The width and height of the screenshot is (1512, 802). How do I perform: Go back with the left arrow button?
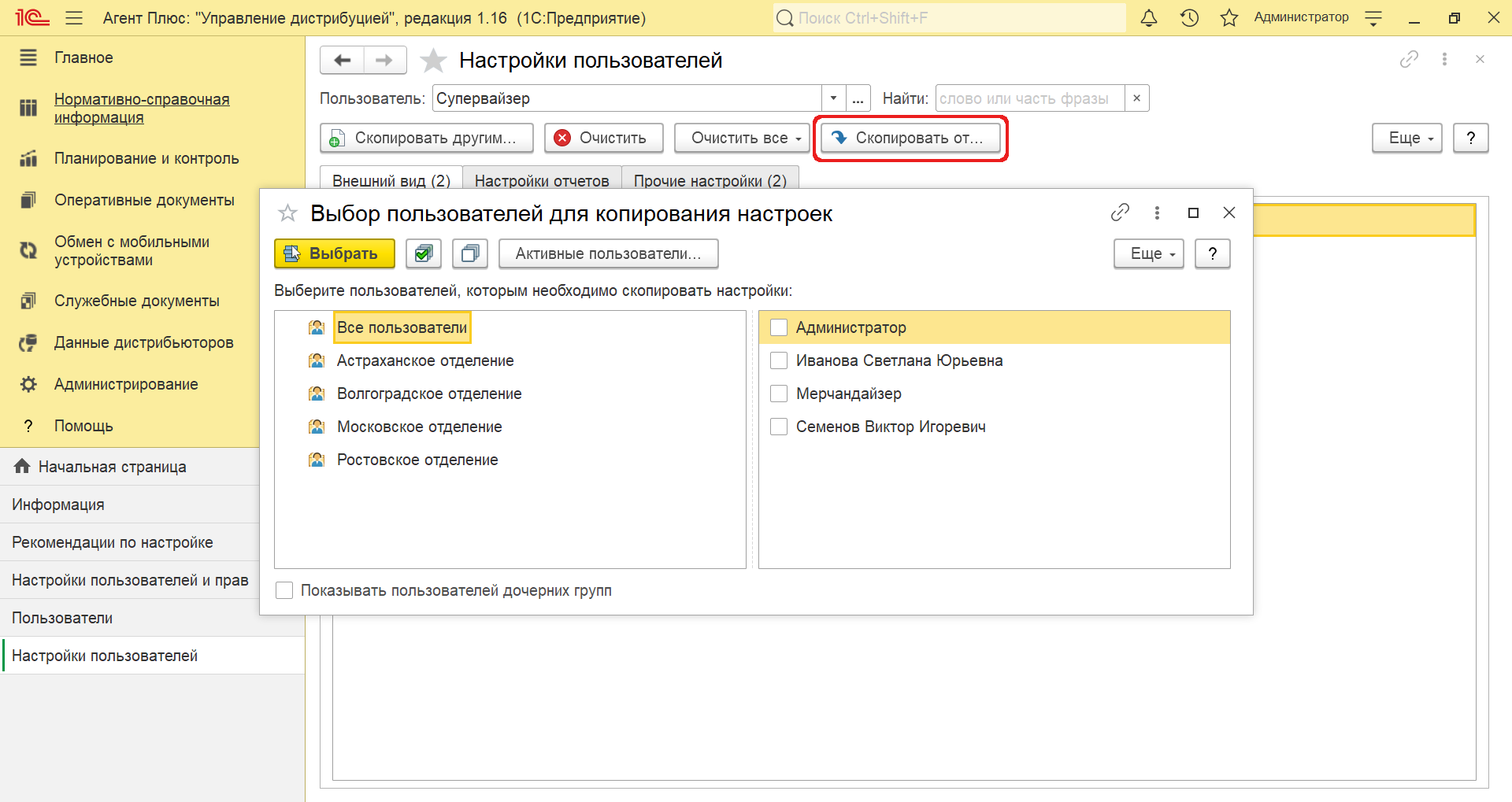coord(343,60)
